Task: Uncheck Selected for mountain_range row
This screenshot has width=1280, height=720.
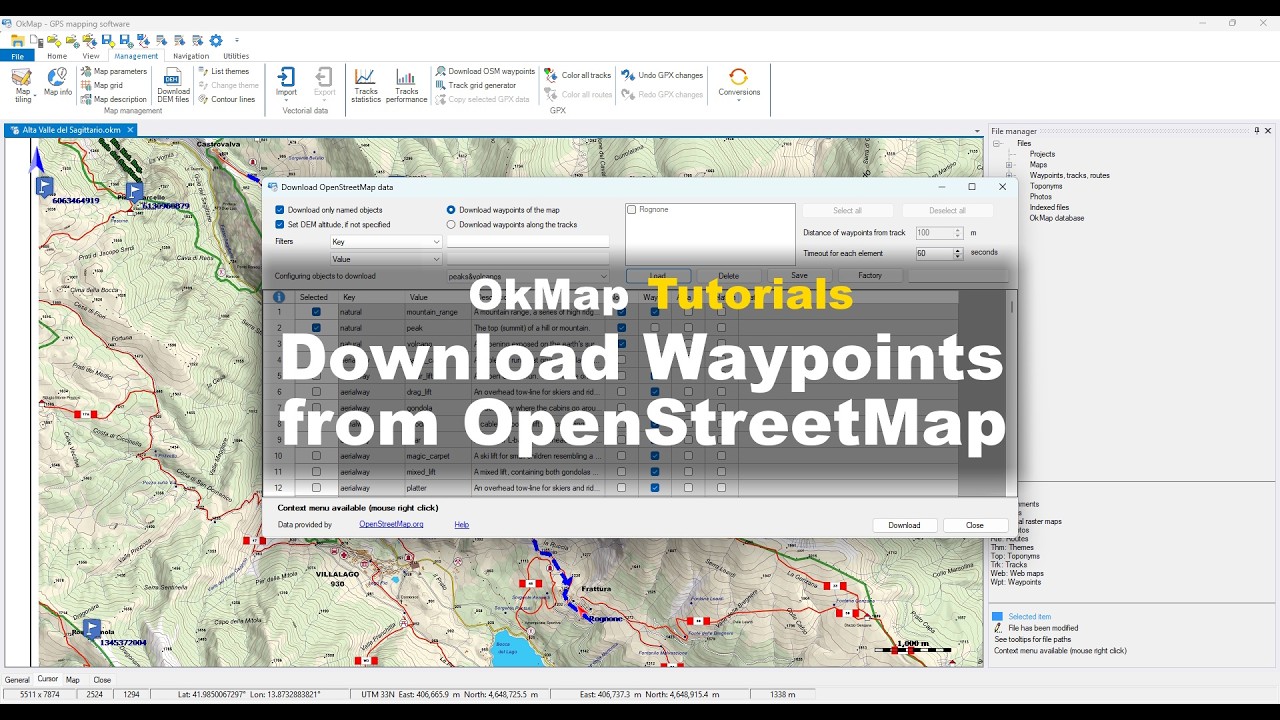Action: (316, 312)
